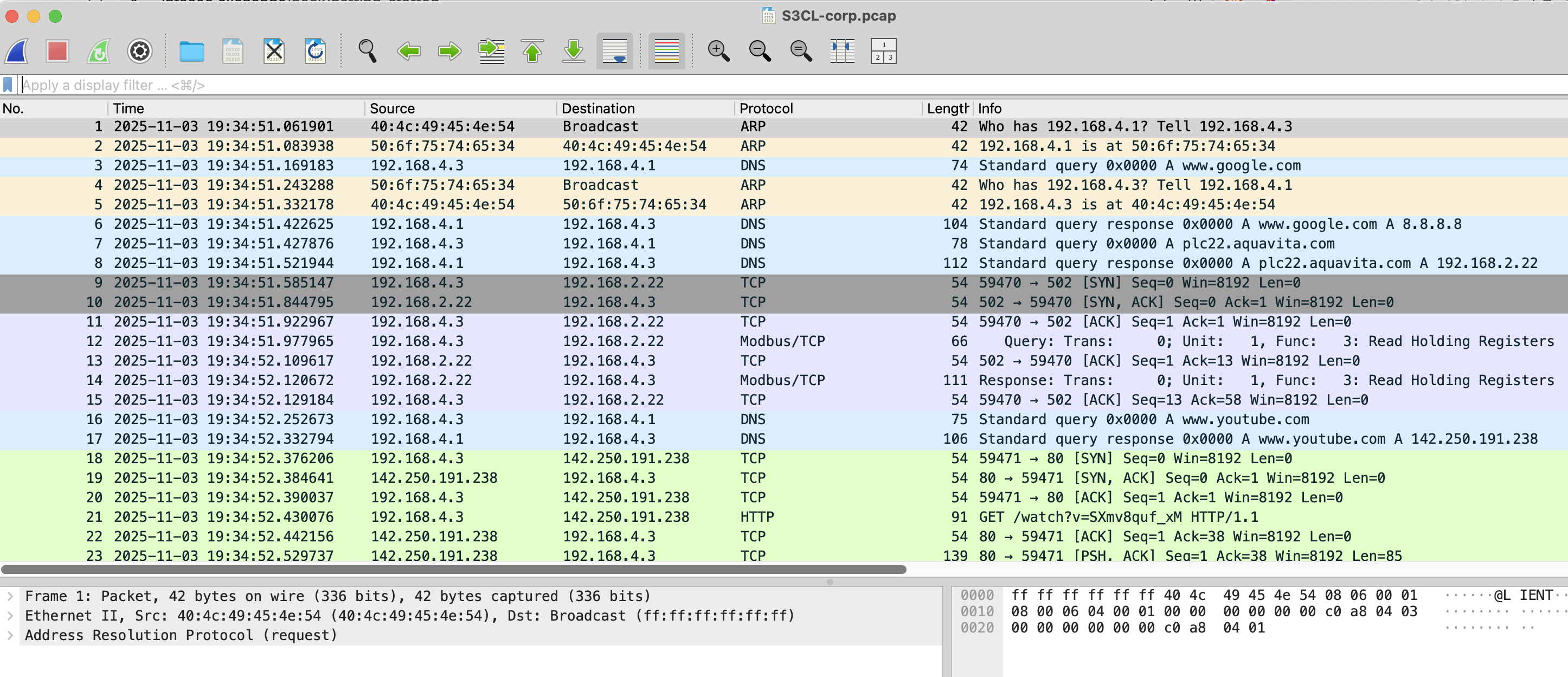Toggle auto-scroll during live capture
Image resolution: width=1568 pixels, height=677 pixels.
point(614,51)
